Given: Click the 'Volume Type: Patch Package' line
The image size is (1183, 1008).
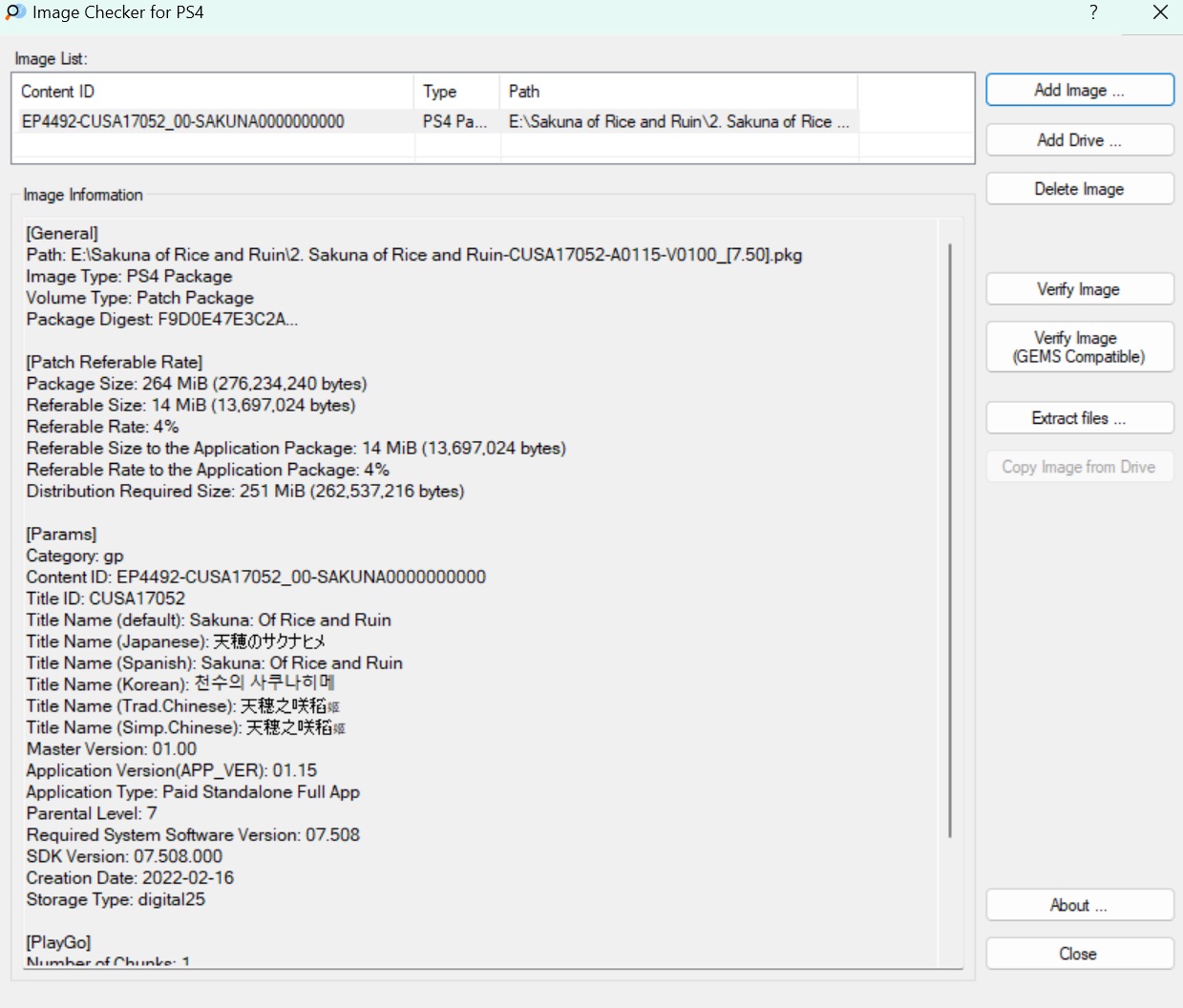Looking at the screenshot, I should pyautogui.click(x=139, y=298).
